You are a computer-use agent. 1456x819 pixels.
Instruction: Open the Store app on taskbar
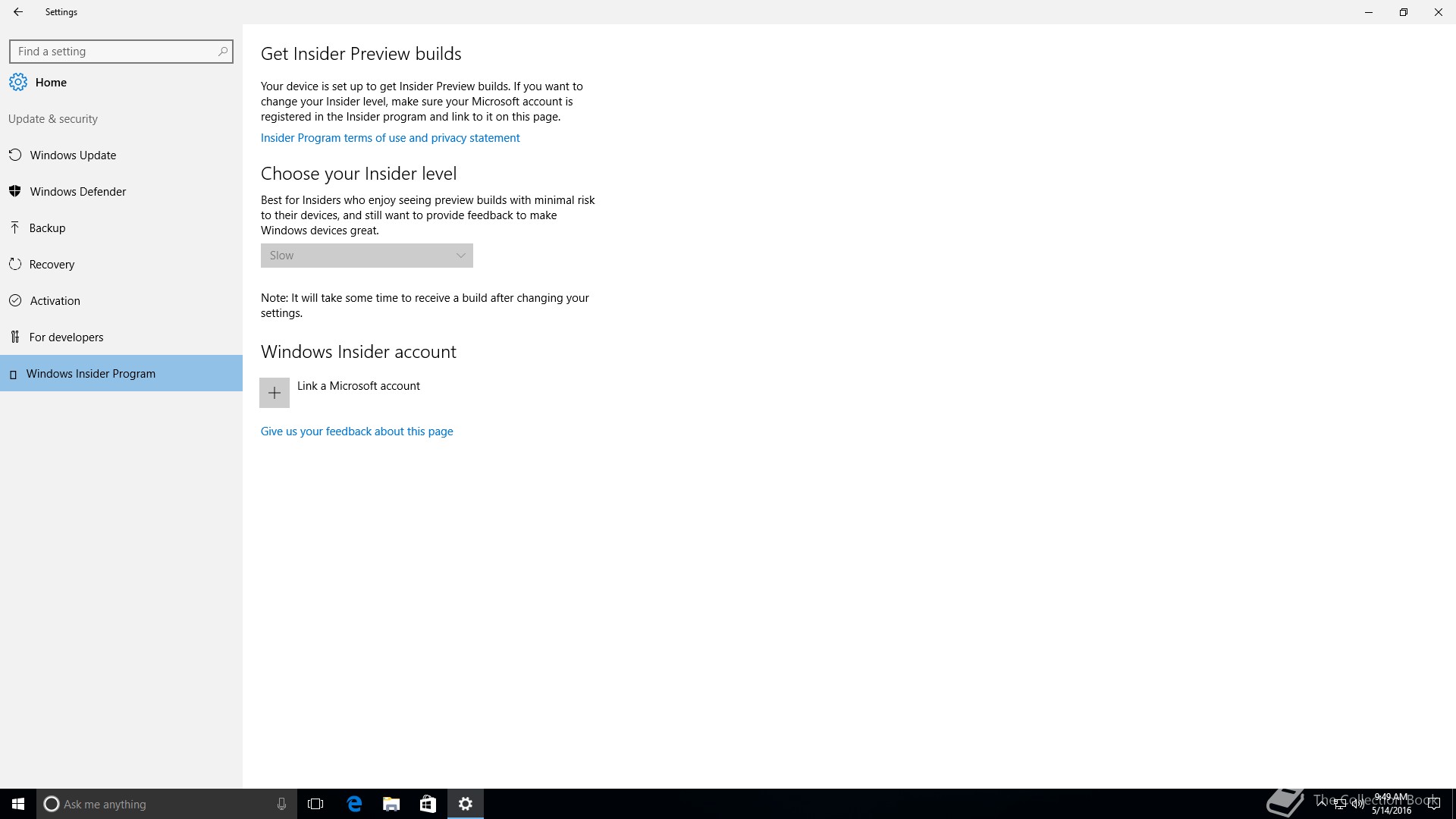click(x=428, y=804)
